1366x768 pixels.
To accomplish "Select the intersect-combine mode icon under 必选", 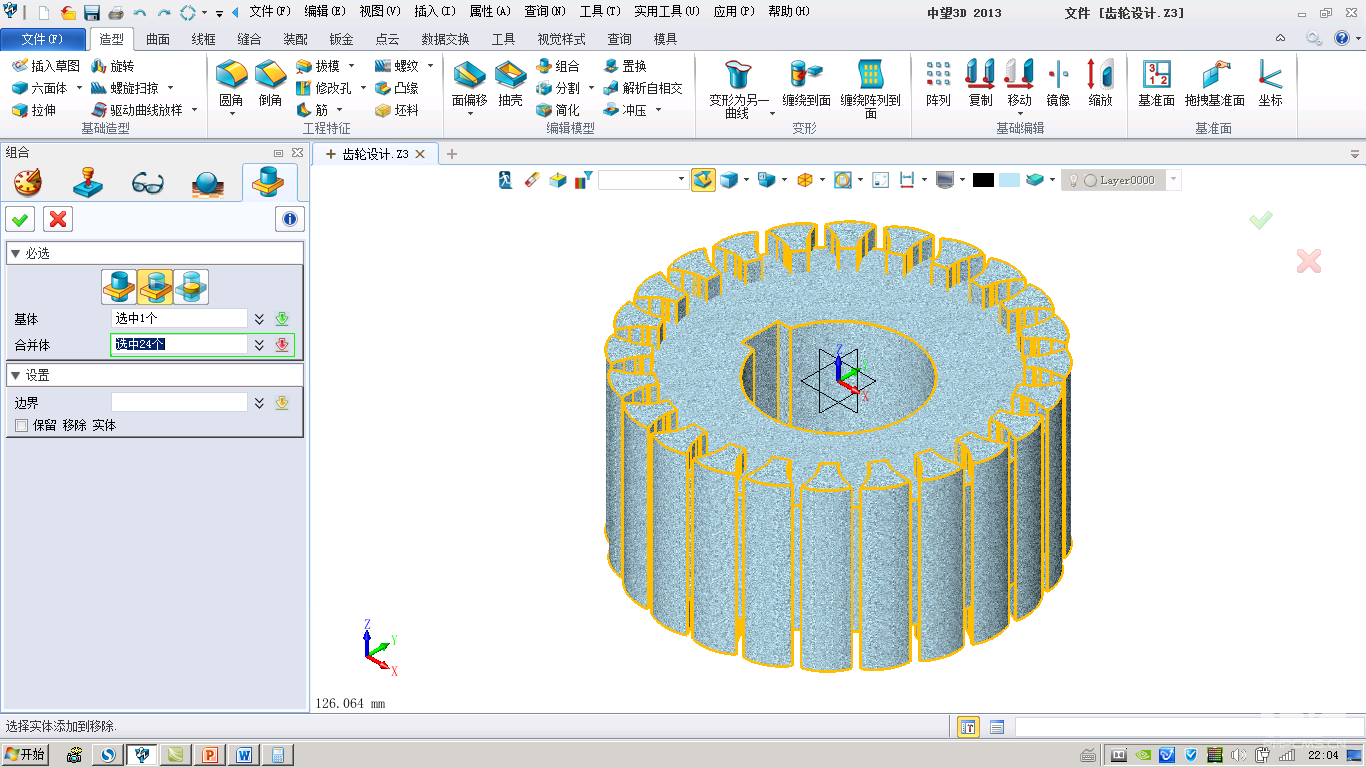I will point(191,287).
